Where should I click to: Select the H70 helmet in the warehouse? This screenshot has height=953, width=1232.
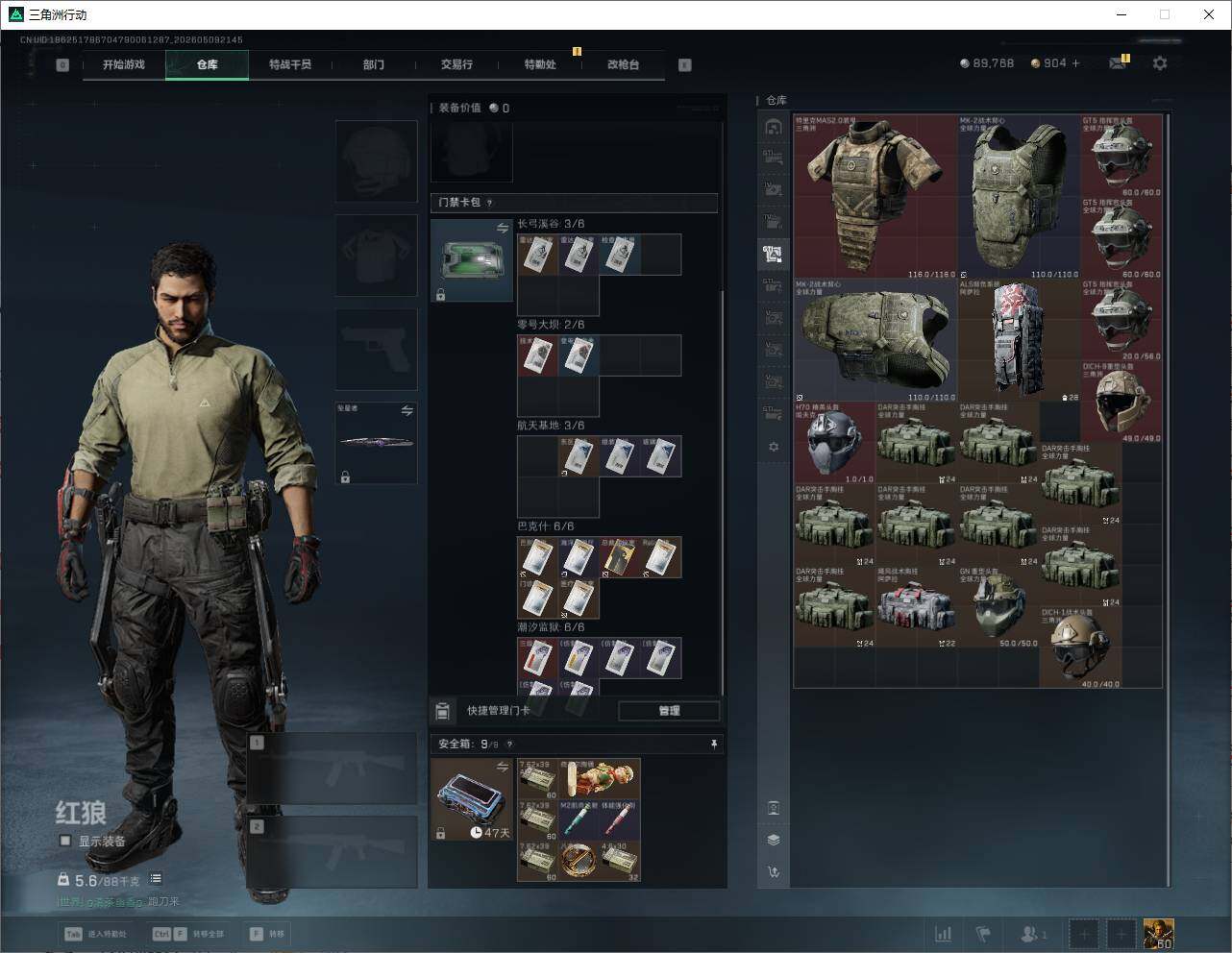pos(834,443)
